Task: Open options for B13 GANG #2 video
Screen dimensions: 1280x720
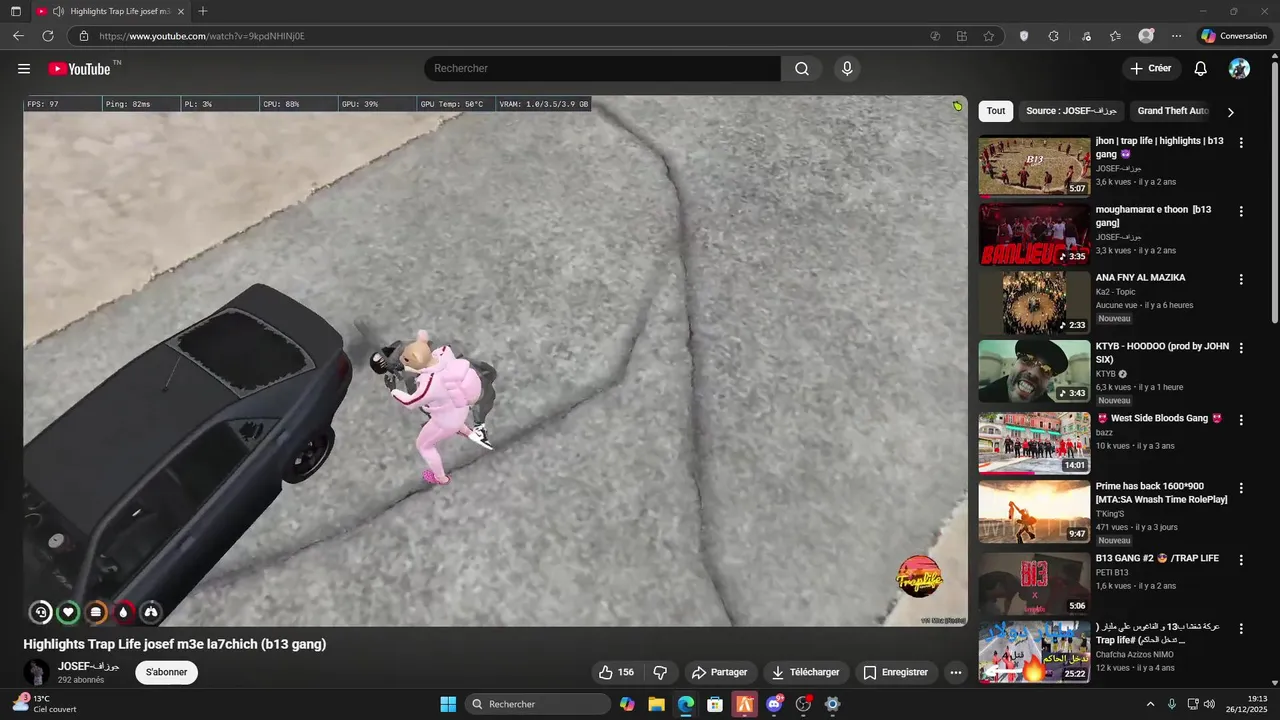Action: point(1241,560)
